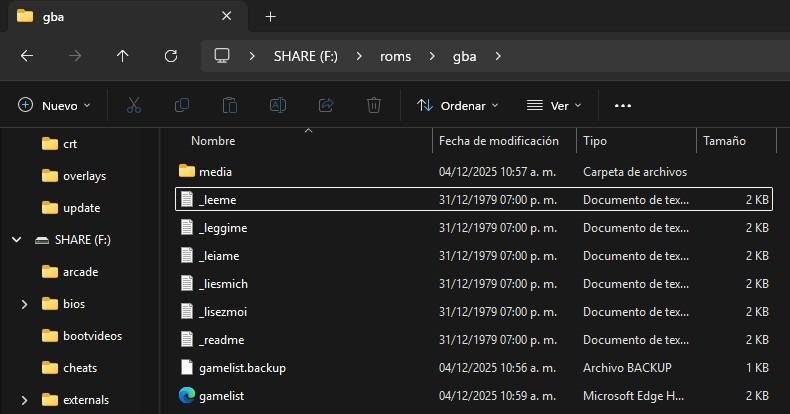Click the Paste clipboard icon
The image size is (790, 414).
[230, 105]
